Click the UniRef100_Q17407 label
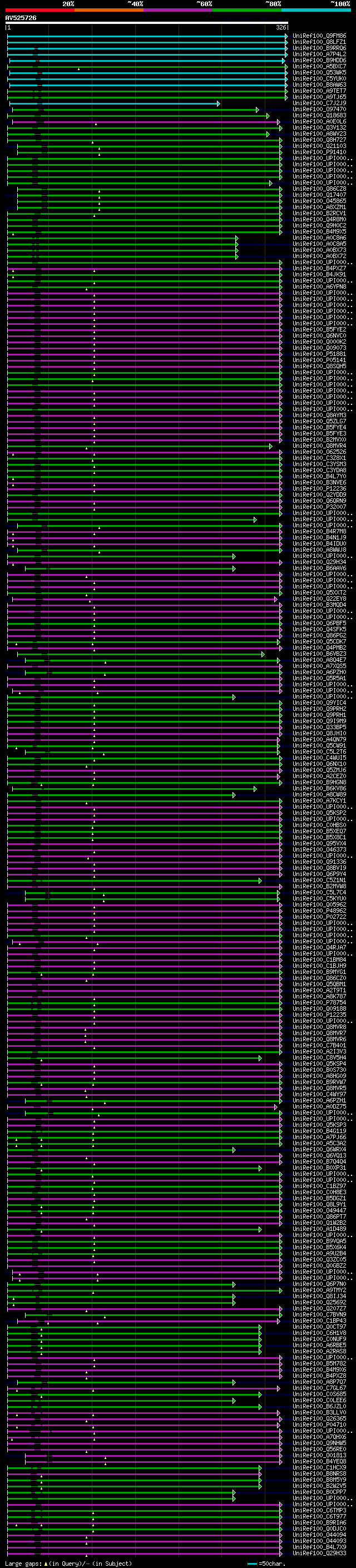This screenshot has height=1568, width=356. pyautogui.click(x=319, y=195)
